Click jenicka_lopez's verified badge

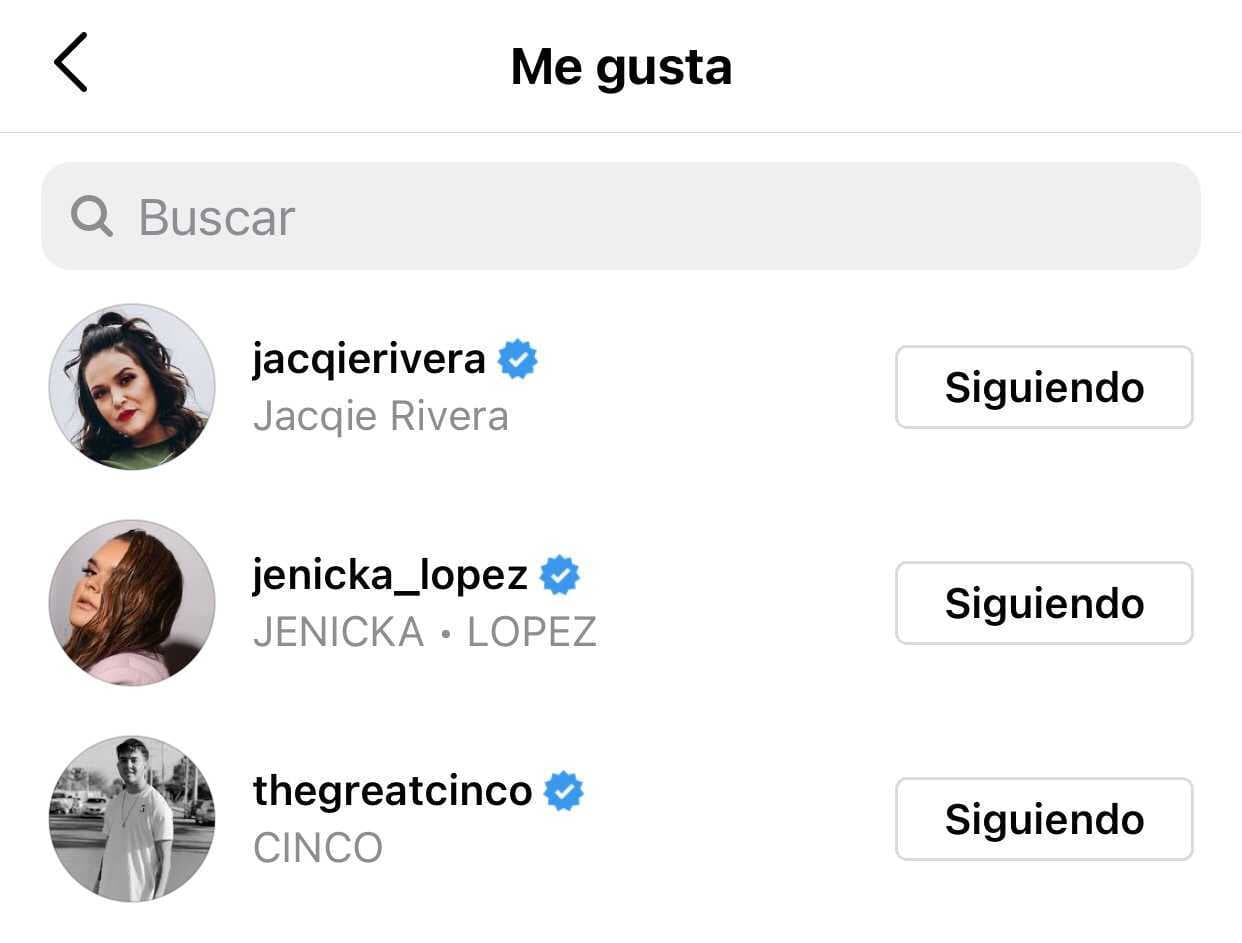click(561, 574)
